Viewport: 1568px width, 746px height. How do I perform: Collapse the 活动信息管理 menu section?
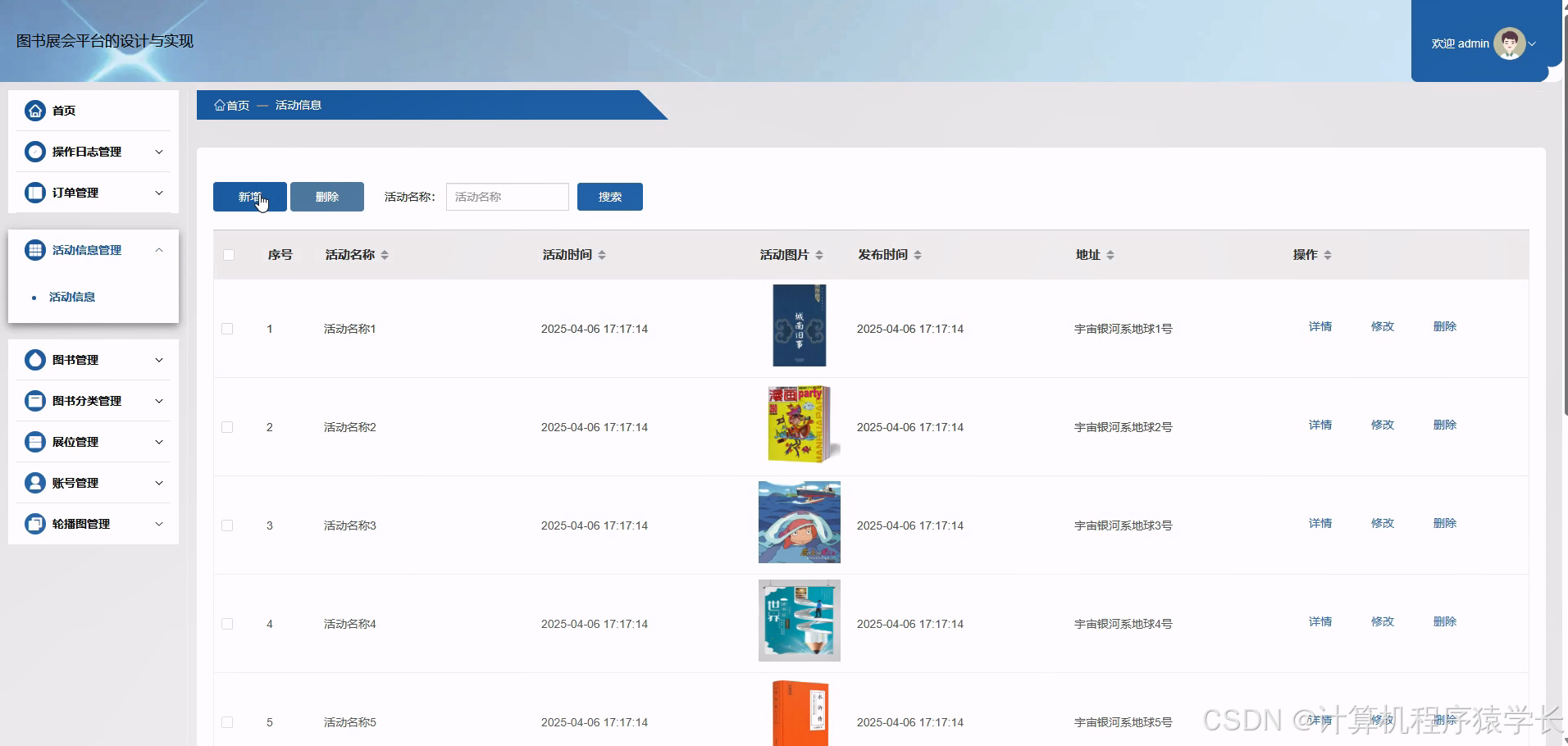pos(160,250)
